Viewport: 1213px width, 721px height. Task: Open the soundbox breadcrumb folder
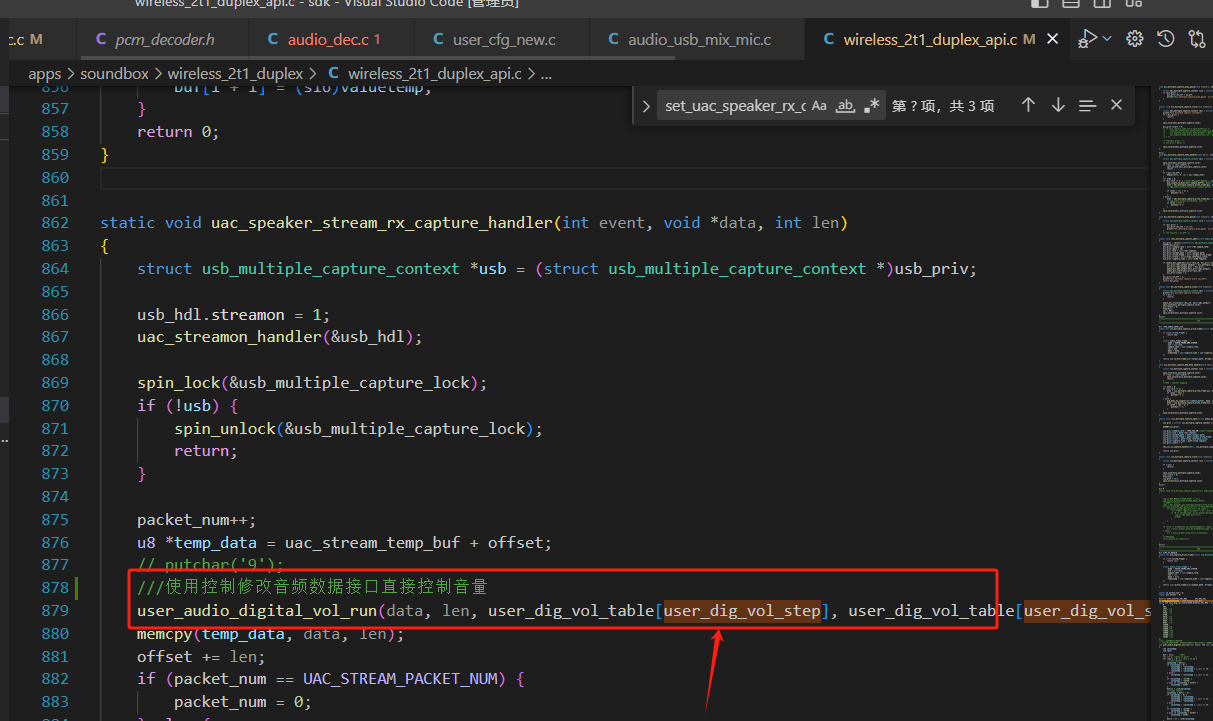pos(114,73)
